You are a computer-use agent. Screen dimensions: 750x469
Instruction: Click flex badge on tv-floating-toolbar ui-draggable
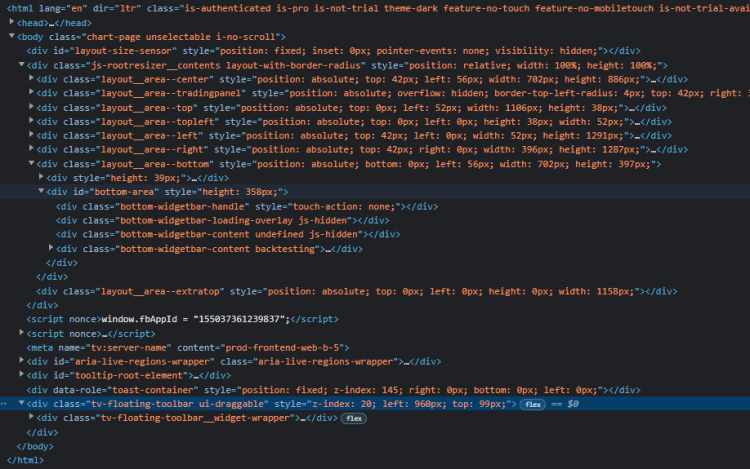(x=532, y=404)
